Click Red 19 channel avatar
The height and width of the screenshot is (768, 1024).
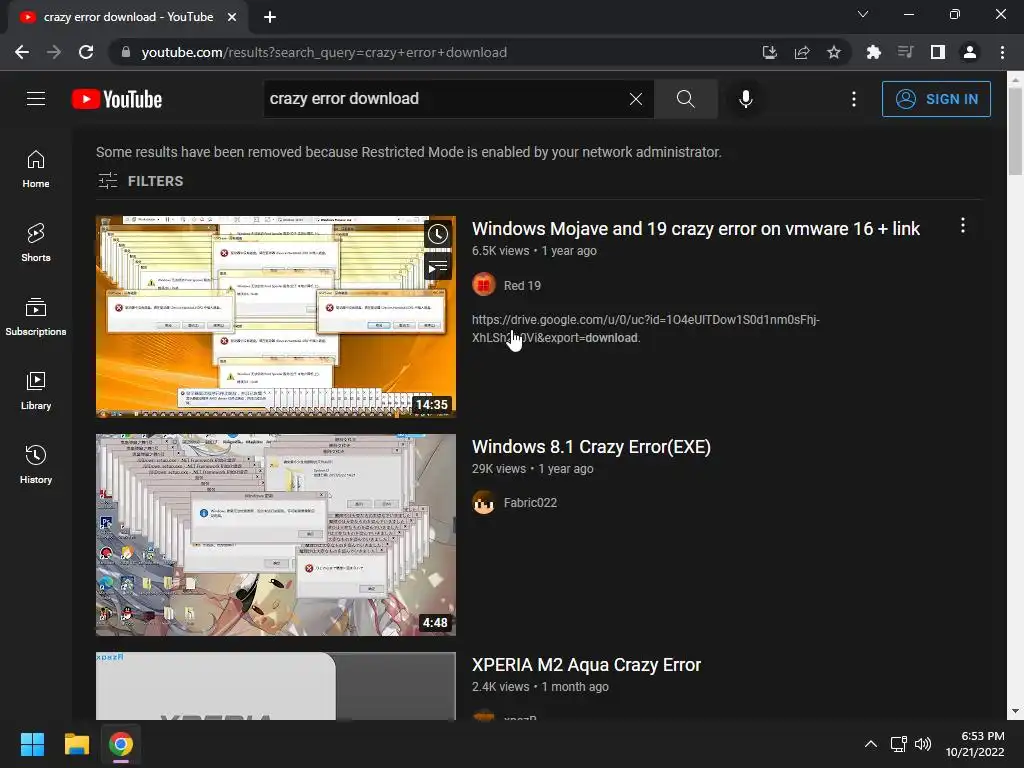pyautogui.click(x=484, y=285)
